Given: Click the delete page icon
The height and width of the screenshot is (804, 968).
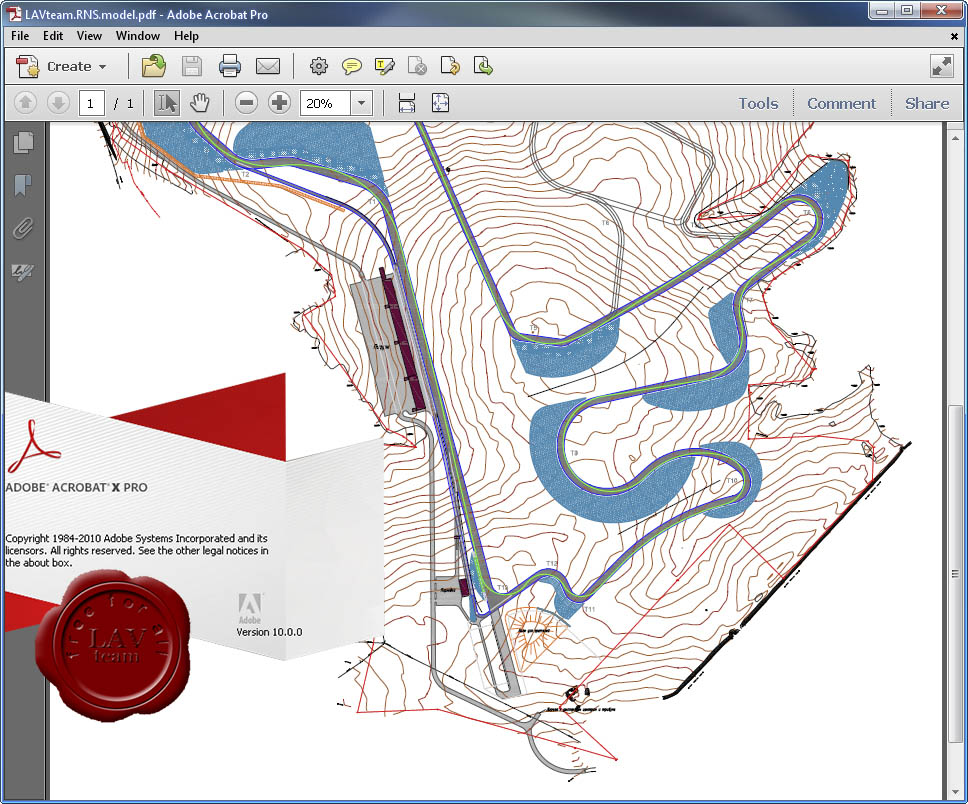Looking at the screenshot, I should (417, 66).
